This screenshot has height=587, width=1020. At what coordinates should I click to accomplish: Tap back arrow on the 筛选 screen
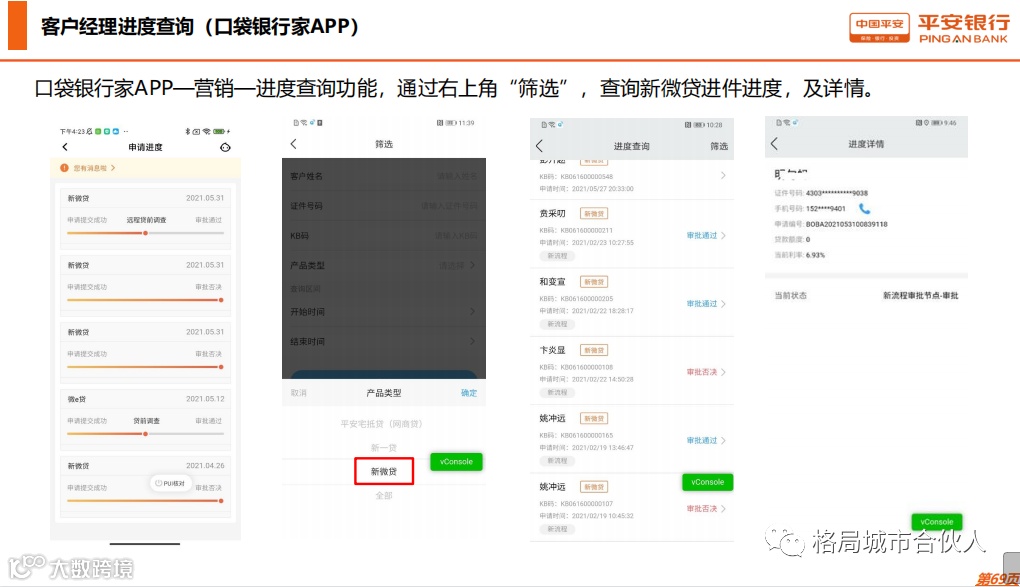(x=293, y=144)
